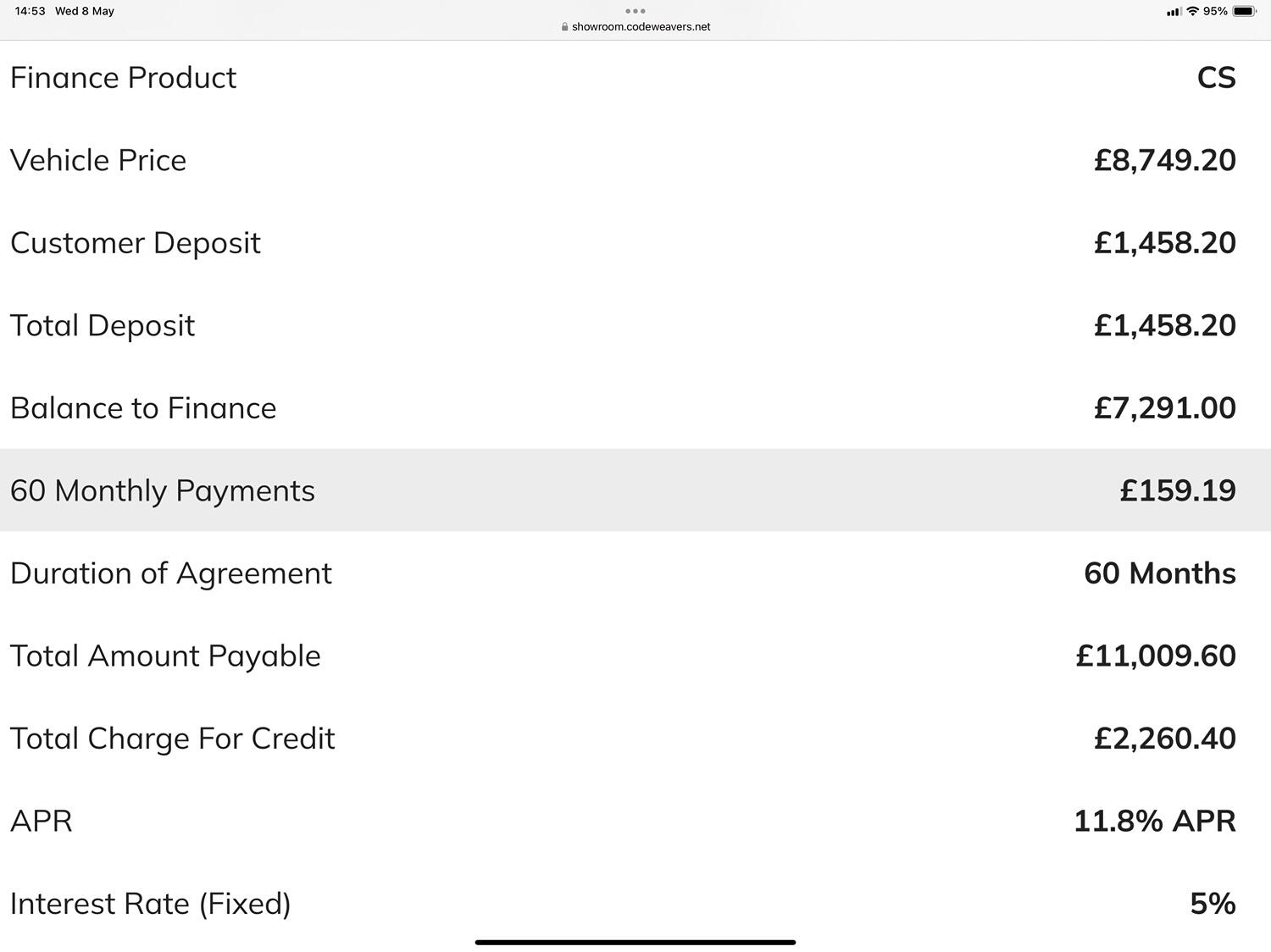This screenshot has height=952, width=1271.
Task: Tap the battery icon in status bar
Action: (1245, 11)
